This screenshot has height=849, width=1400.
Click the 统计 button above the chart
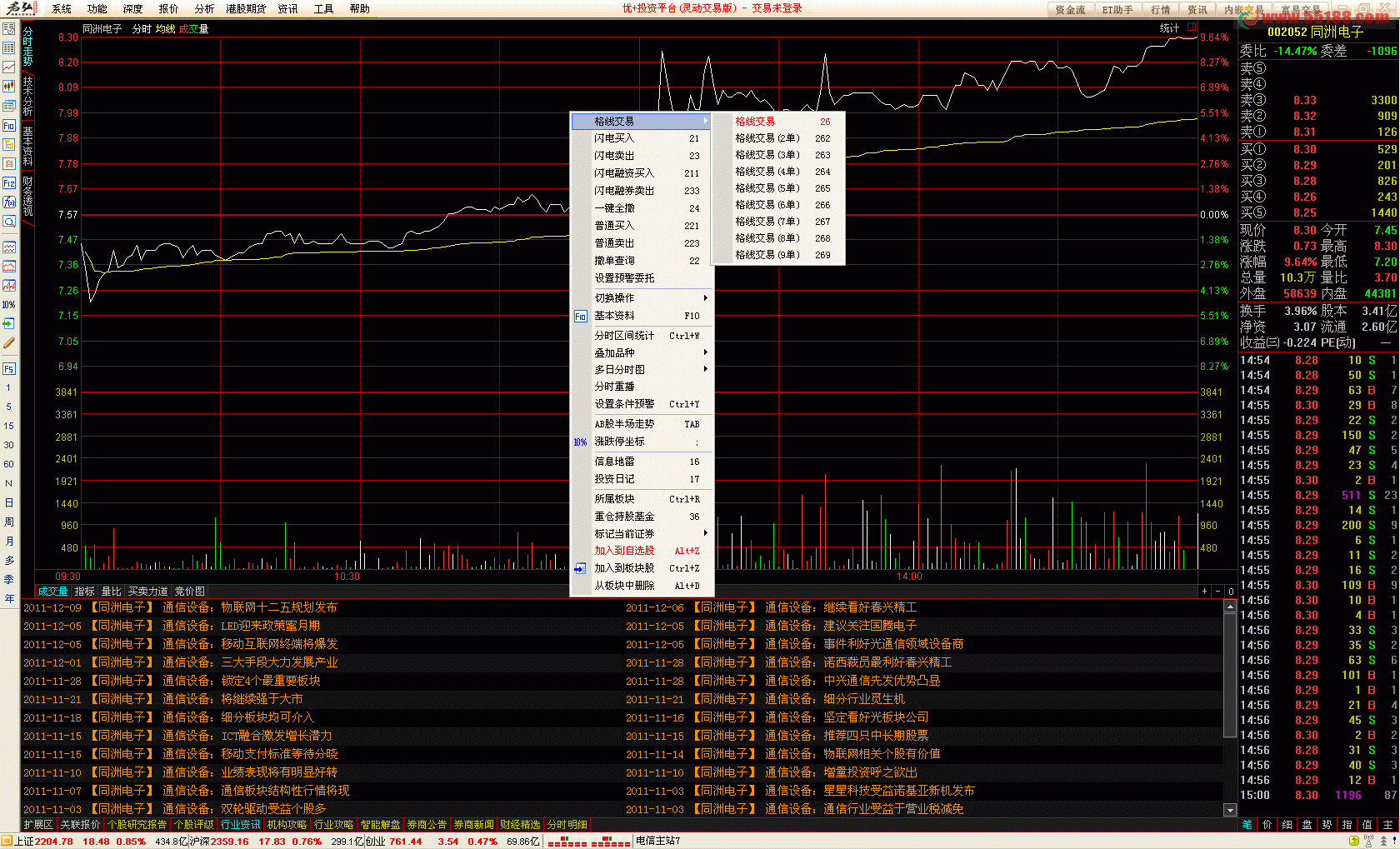click(x=1169, y=28)
